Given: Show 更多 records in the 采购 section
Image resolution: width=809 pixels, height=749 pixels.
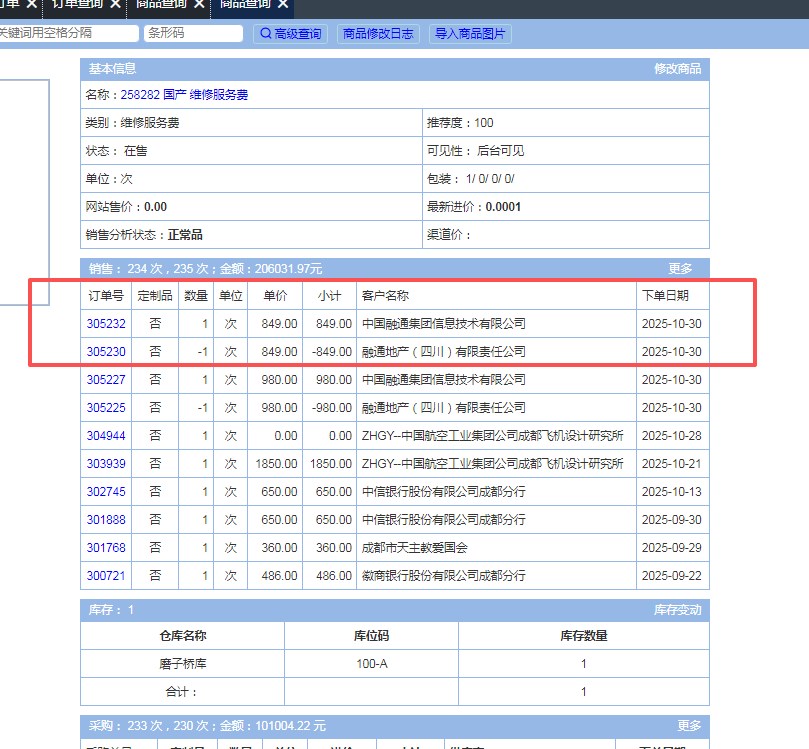Looking at the screenshot, I should 689,726.
